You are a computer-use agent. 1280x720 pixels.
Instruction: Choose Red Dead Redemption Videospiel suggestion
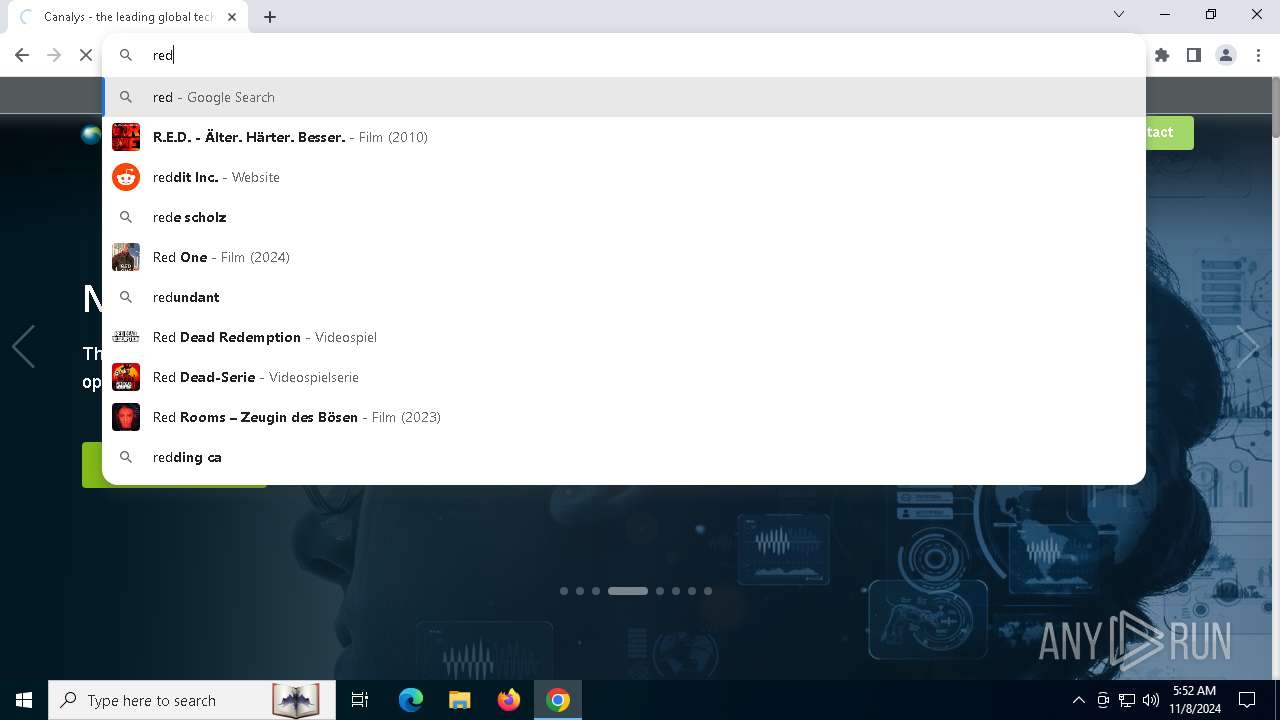624,337
